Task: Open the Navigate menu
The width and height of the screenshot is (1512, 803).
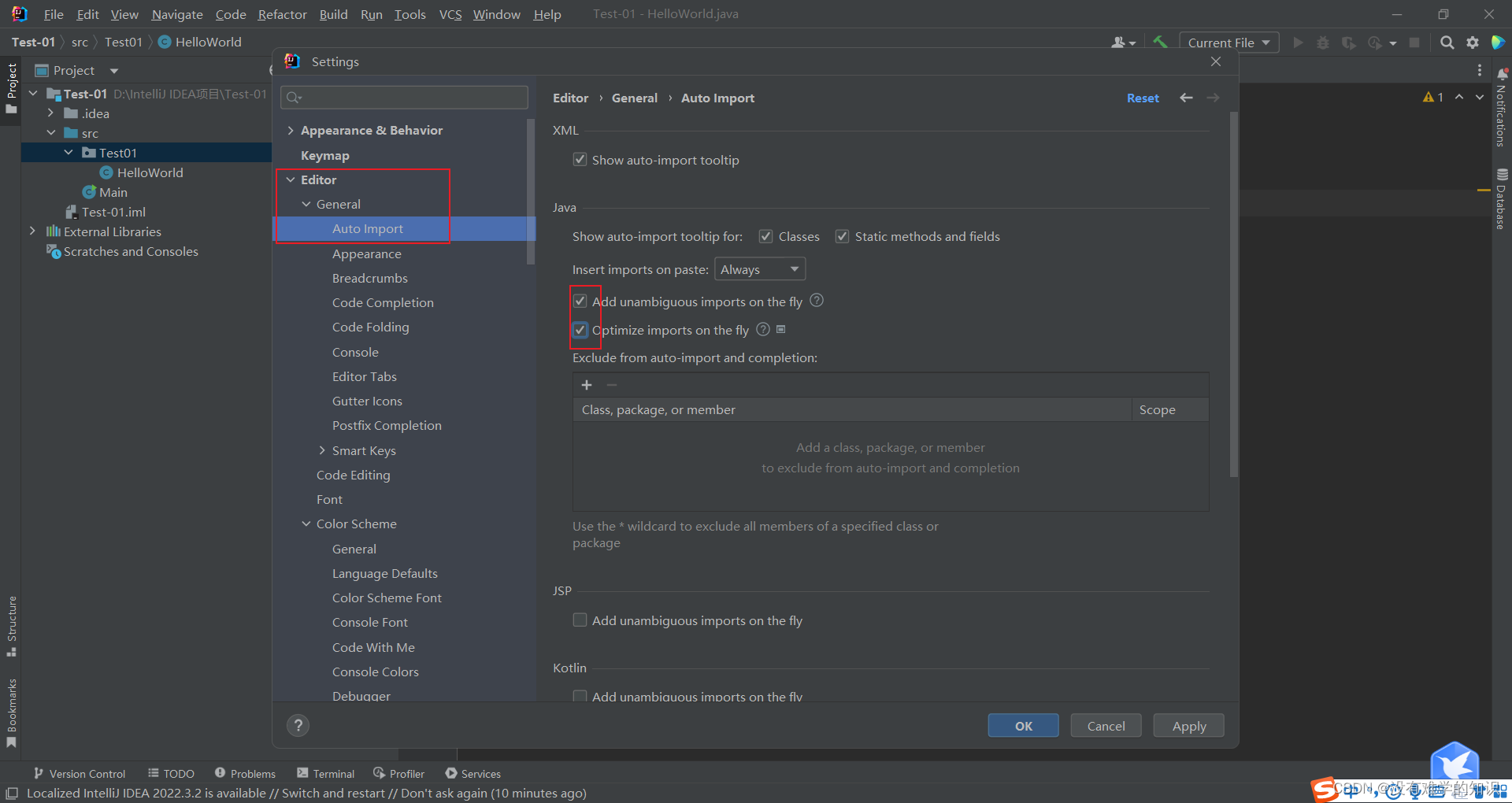Action: [177, 14]
